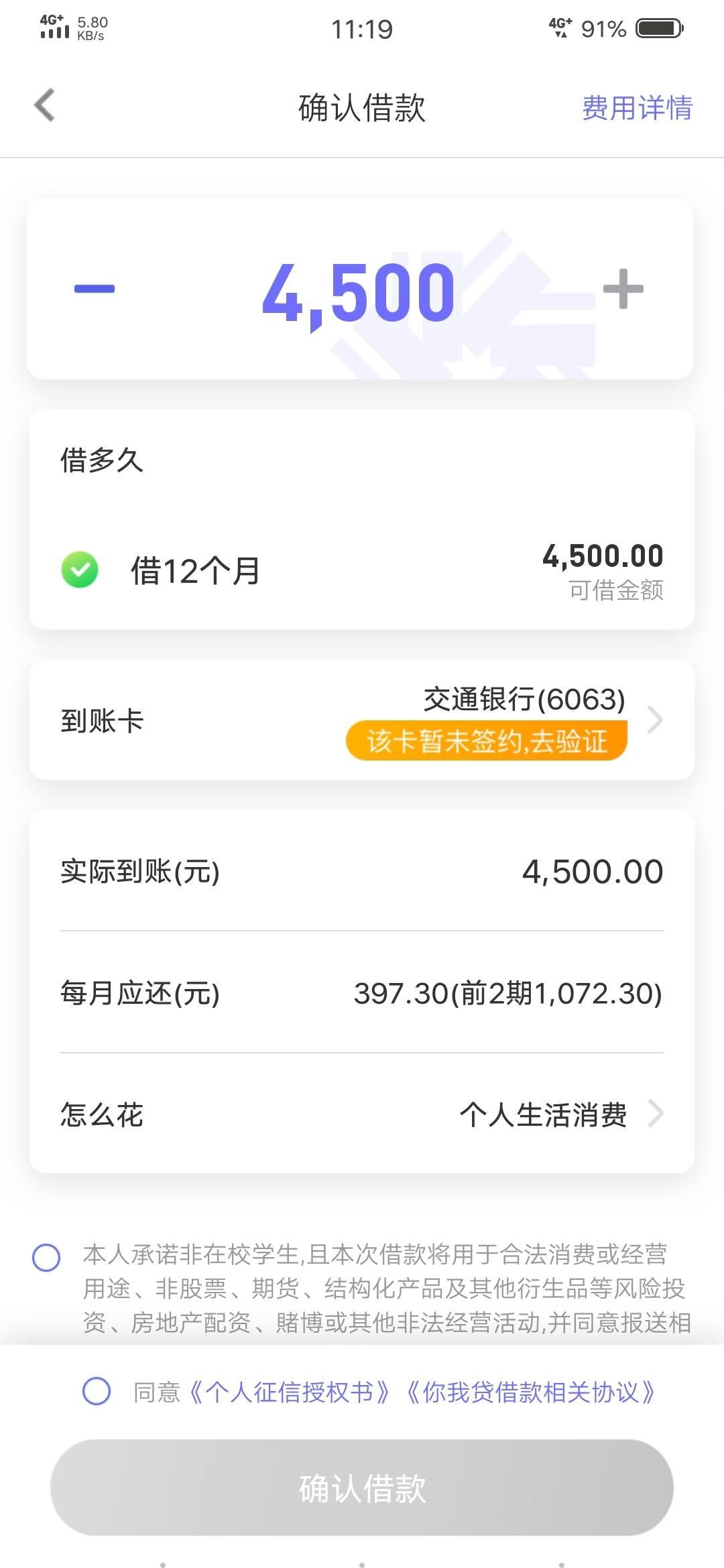
Task: Expand 怎么花 loan purpose chevron
Action: pos(655,1114)
